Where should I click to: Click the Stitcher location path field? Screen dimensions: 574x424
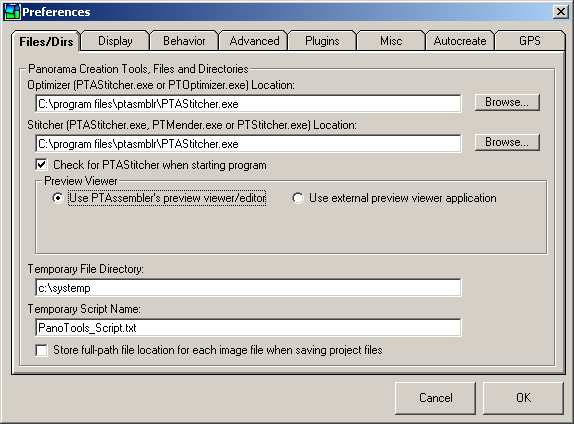coord(248,144)
